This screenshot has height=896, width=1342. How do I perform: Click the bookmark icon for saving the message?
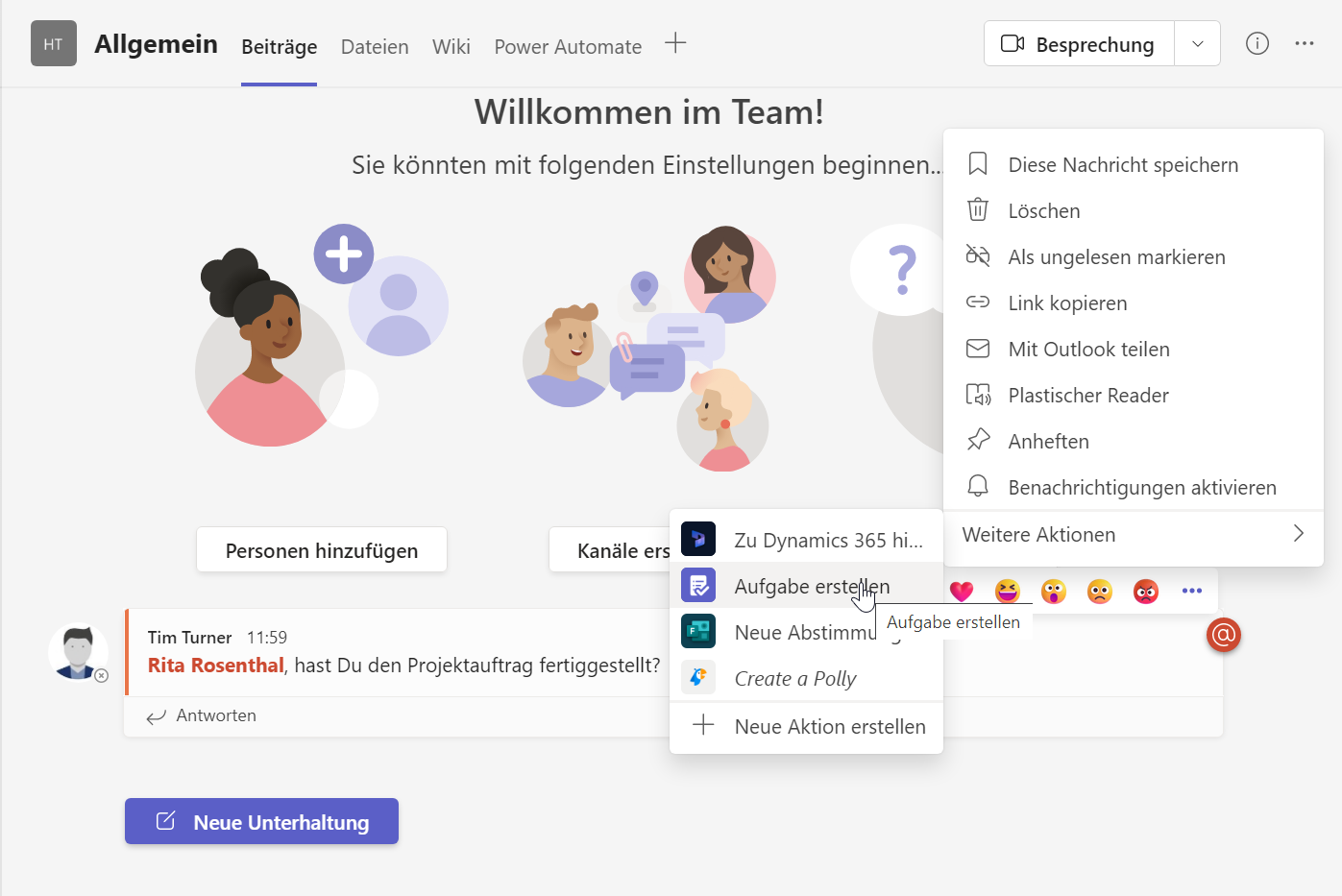pos(978,164)
